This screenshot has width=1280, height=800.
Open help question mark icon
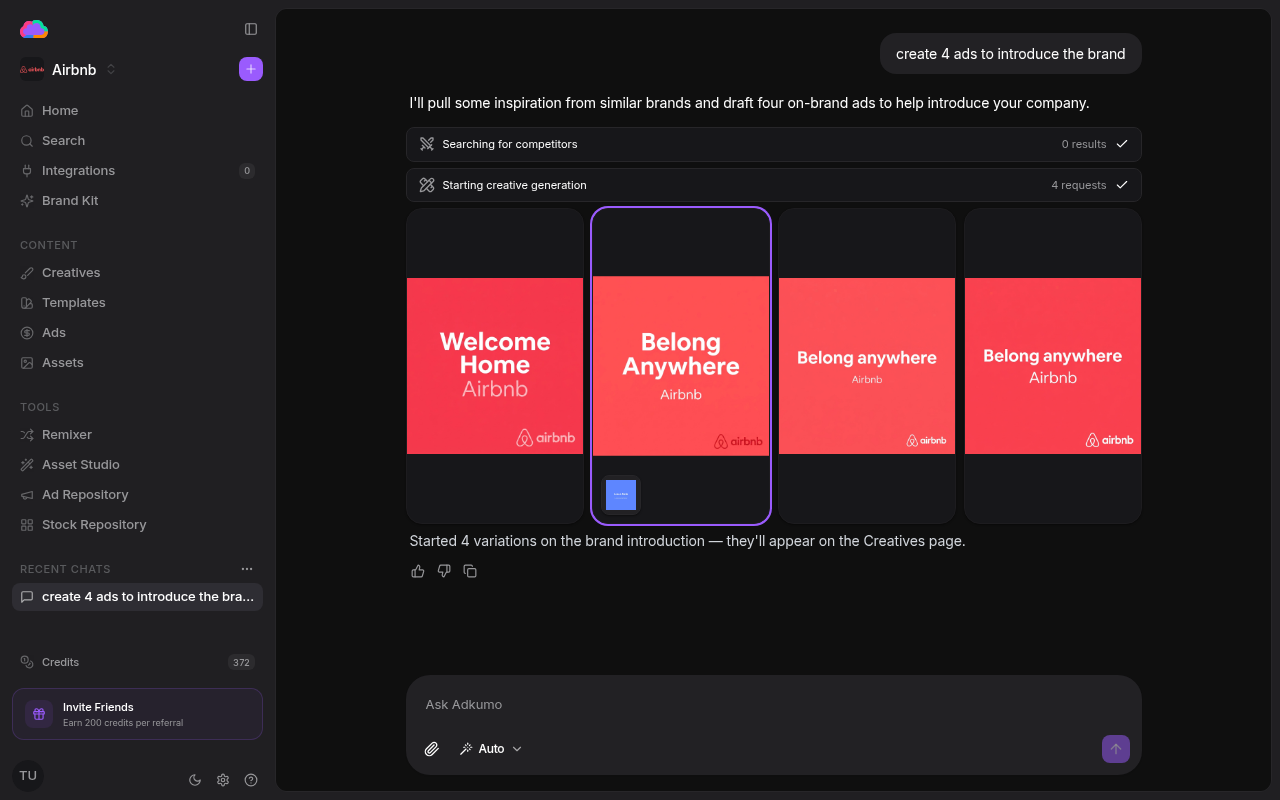pos(251,780)
